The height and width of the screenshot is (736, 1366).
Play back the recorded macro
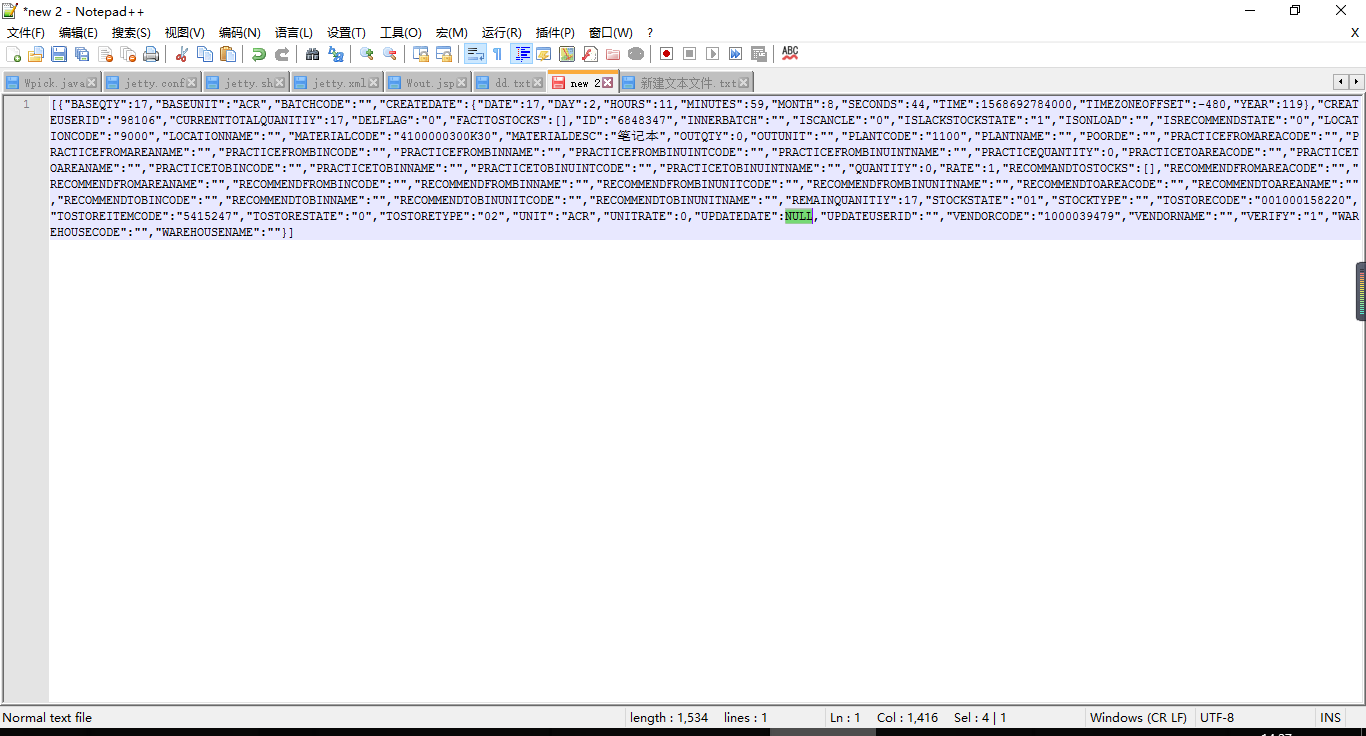713,54
